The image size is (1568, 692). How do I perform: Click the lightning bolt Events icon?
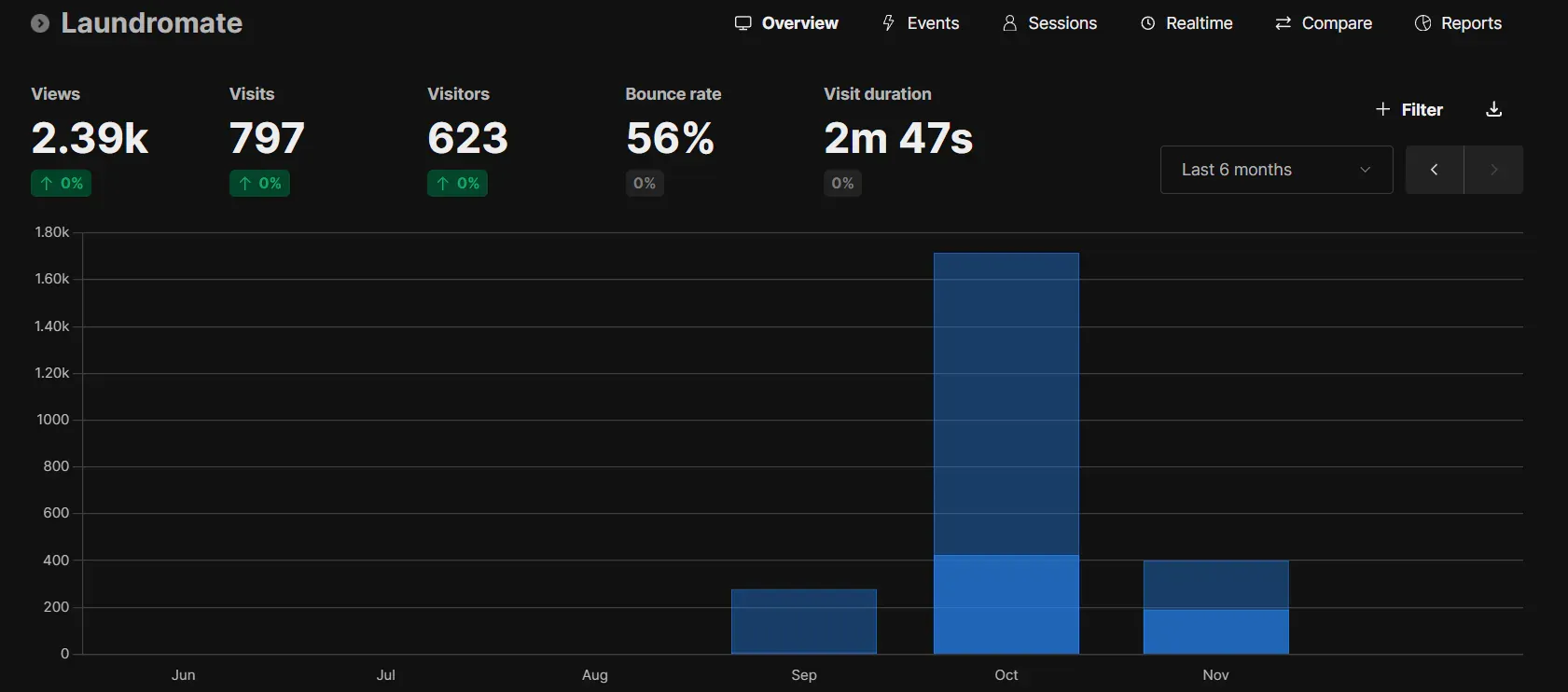(888, 23)
